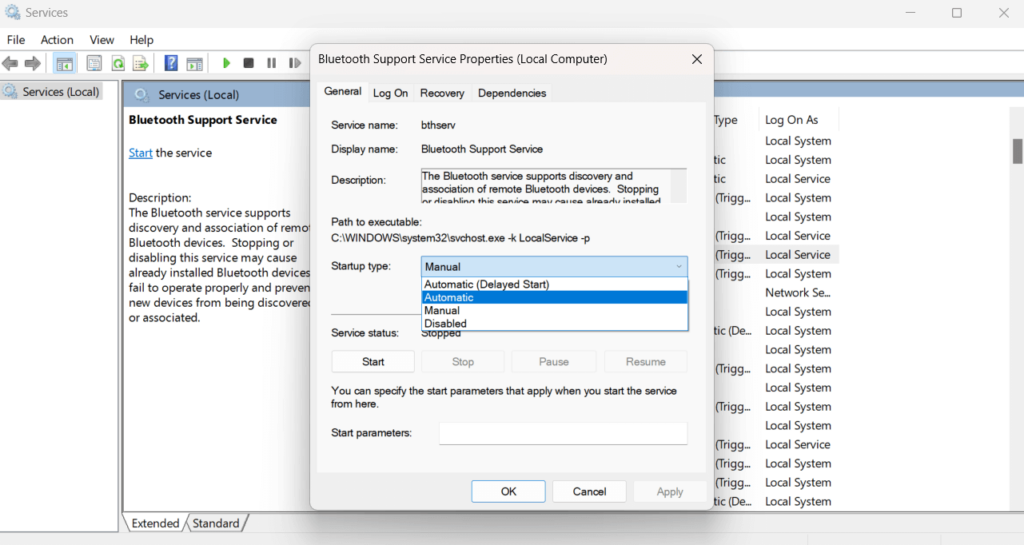The image size is (1024, 545).
Task: Click the Stop button in dialog
Action: pyautogui.click(x=463, y=362)
